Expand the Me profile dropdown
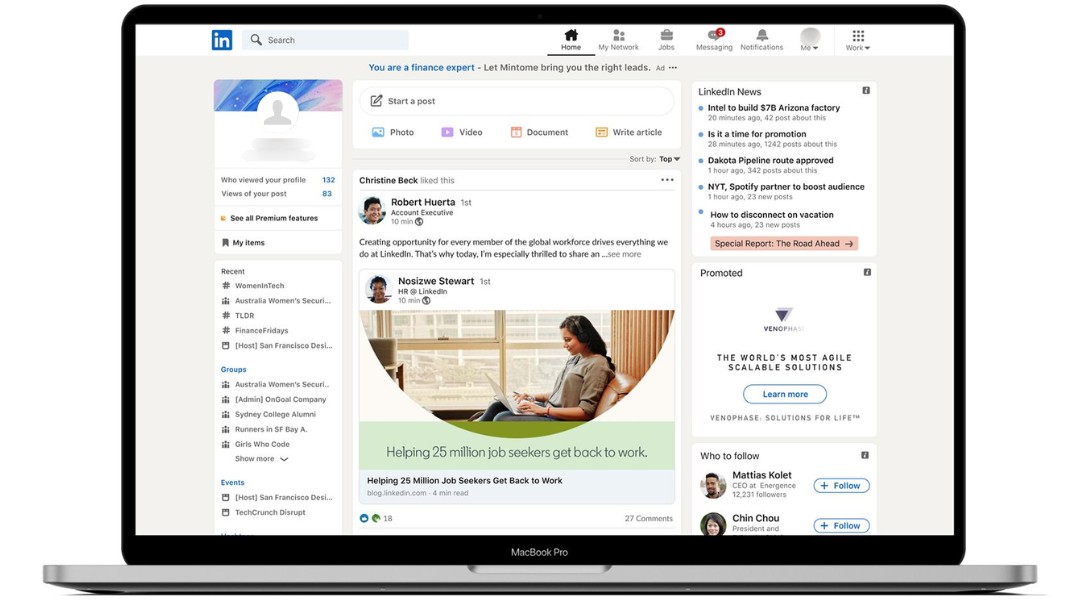 click(x=810, y=40)
